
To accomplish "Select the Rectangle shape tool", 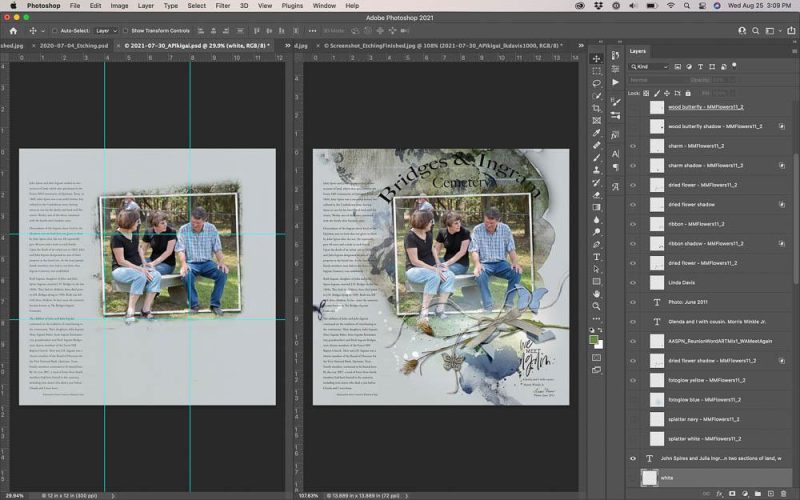I will 596,281.
